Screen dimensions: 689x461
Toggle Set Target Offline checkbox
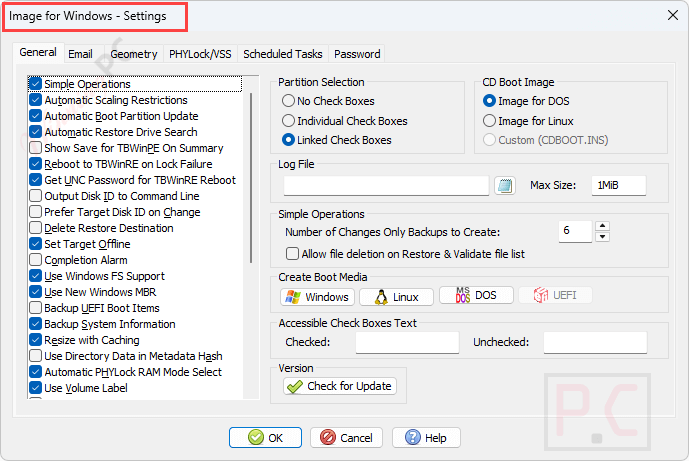(36, 244)
